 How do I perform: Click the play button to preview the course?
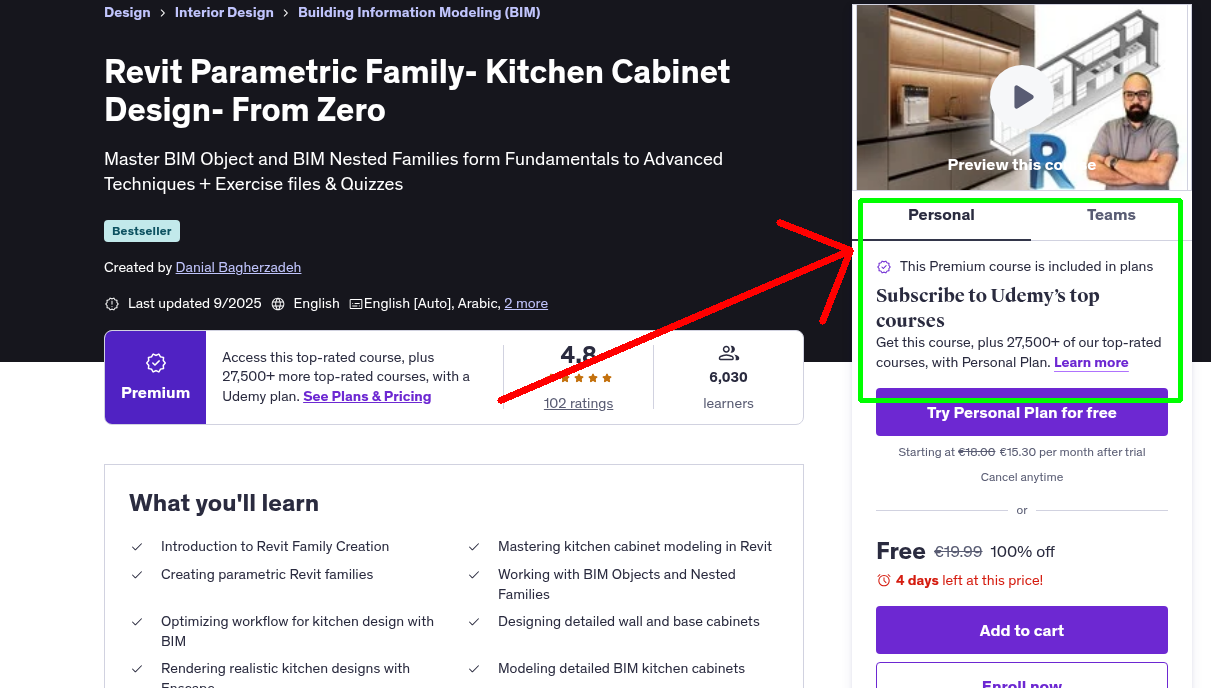(1021, 97)
